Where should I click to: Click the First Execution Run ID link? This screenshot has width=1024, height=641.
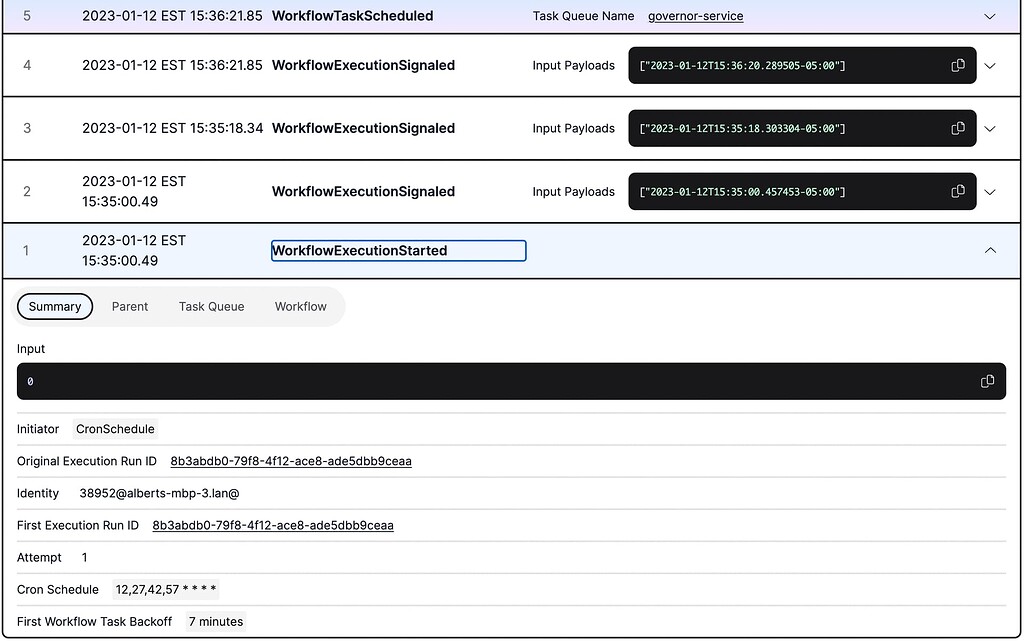(x=272, y=525)
